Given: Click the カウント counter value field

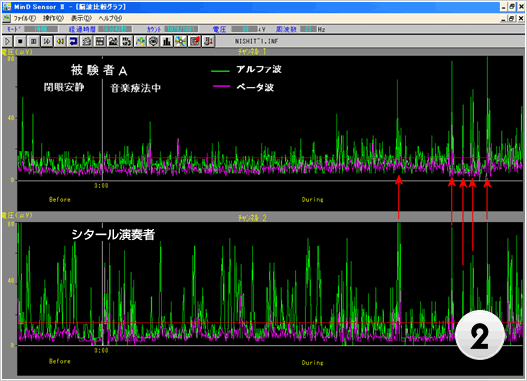Looking at the screenshot, I should [181, 29].
